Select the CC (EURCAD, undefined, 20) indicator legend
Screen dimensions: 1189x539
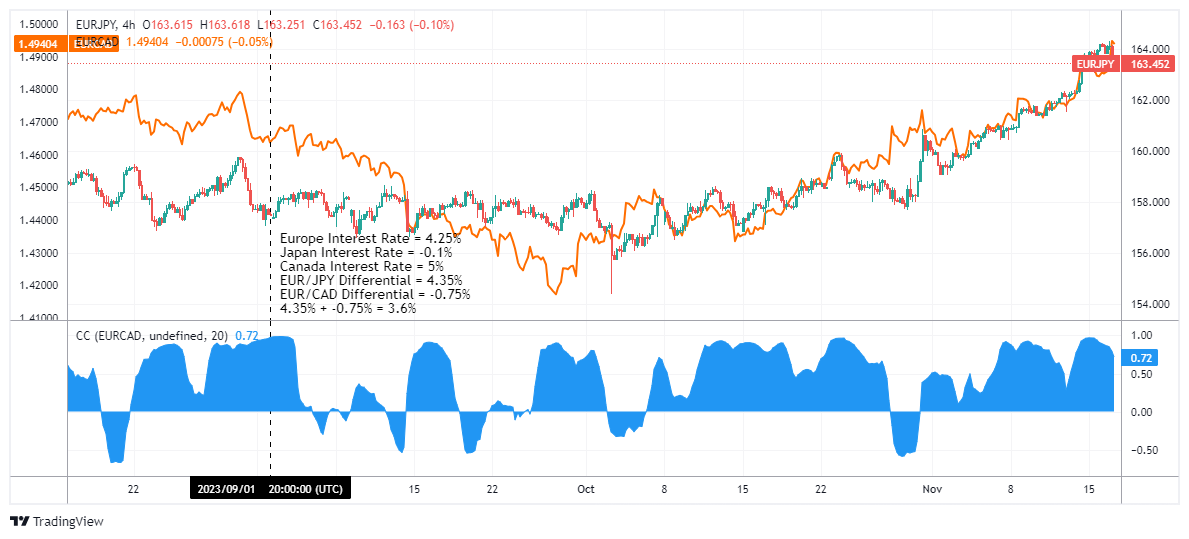pos(151,335)
